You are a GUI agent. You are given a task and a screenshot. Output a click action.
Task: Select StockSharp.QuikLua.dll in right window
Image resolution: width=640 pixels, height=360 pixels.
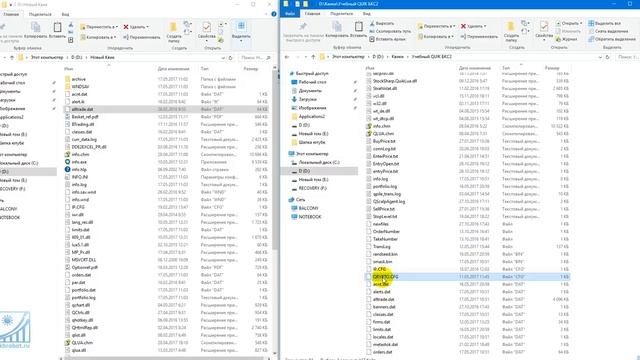tap(395, 81)
